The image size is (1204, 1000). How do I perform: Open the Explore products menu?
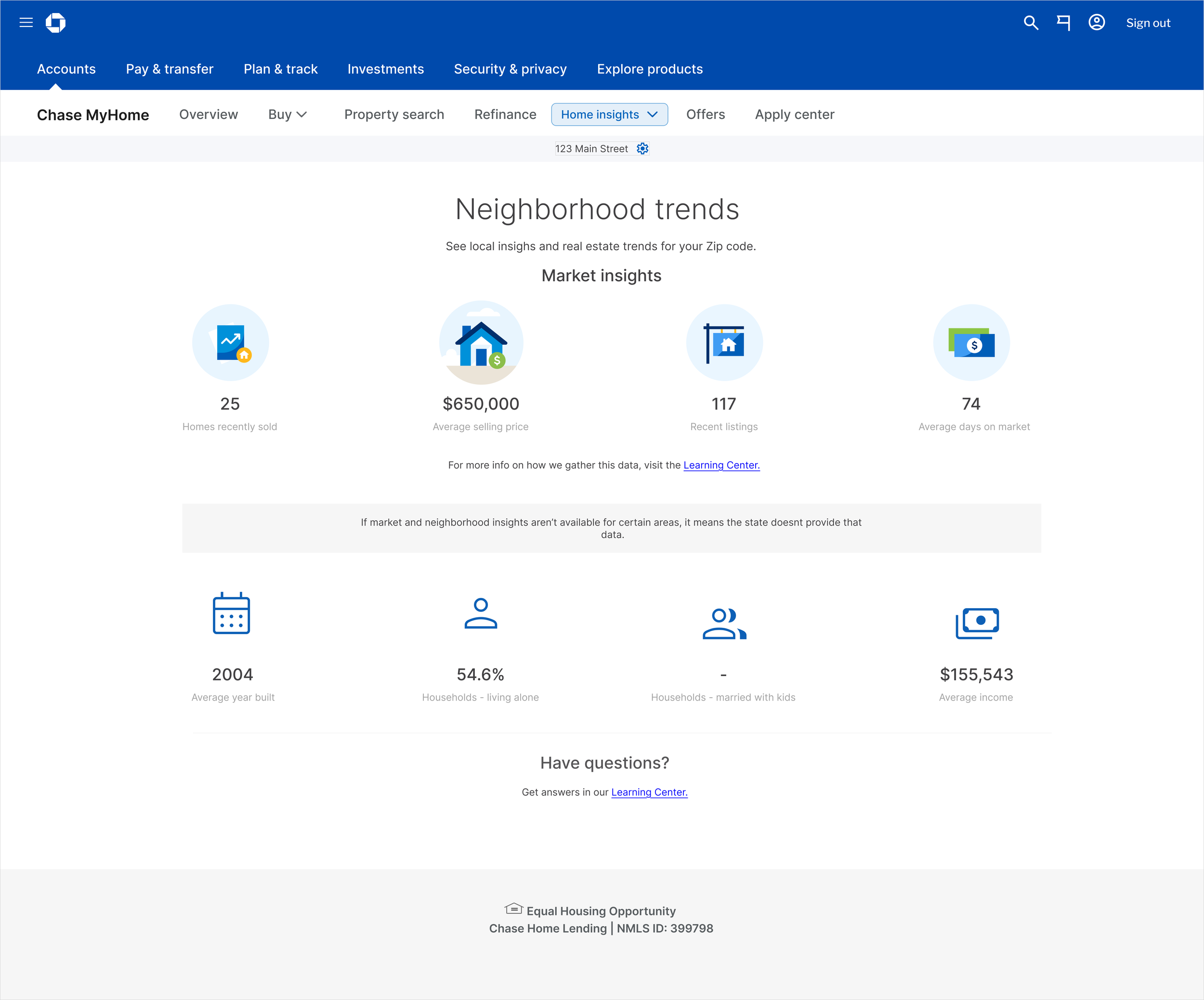coord(650,69)
